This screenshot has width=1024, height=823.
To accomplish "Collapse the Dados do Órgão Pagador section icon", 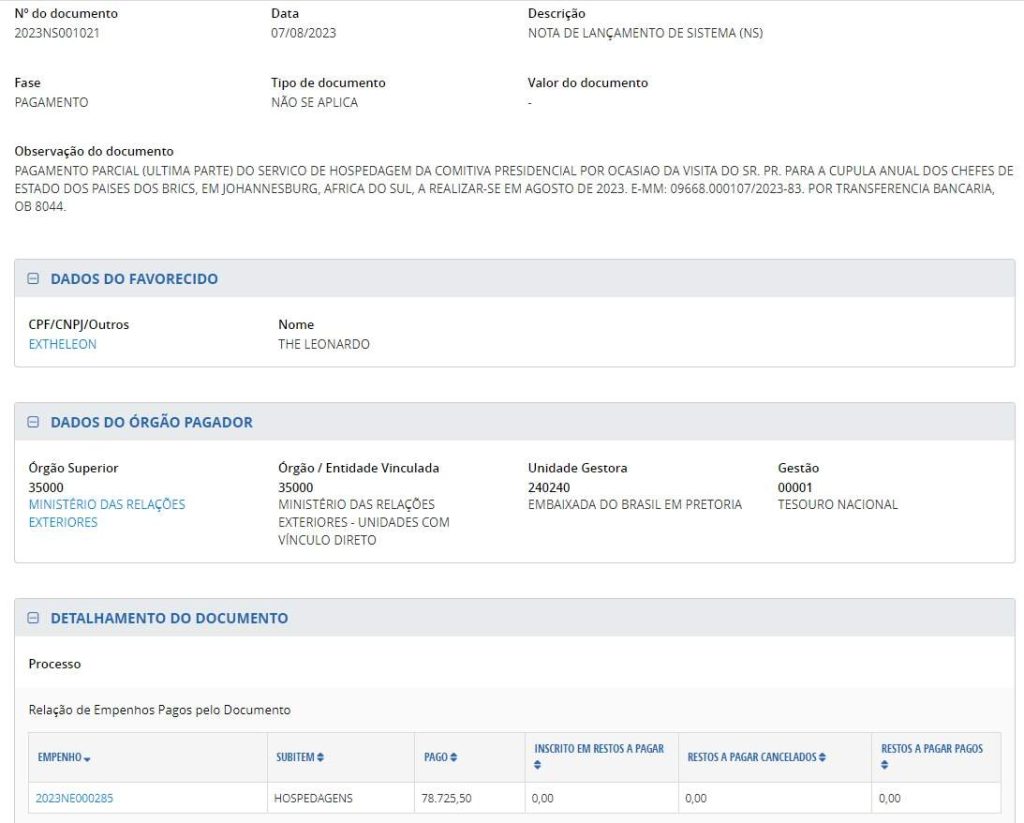I will [33, 422].
